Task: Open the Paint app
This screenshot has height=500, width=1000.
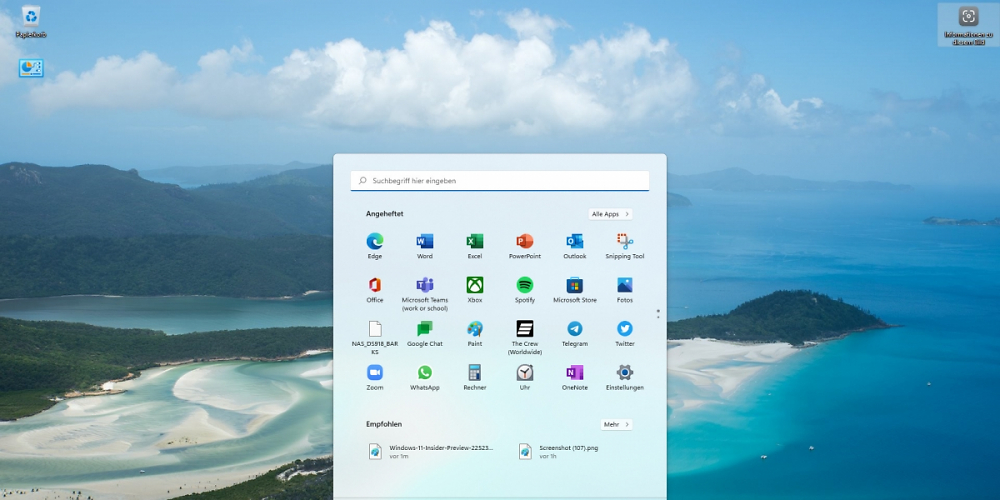Action: [x=474, y=334]
